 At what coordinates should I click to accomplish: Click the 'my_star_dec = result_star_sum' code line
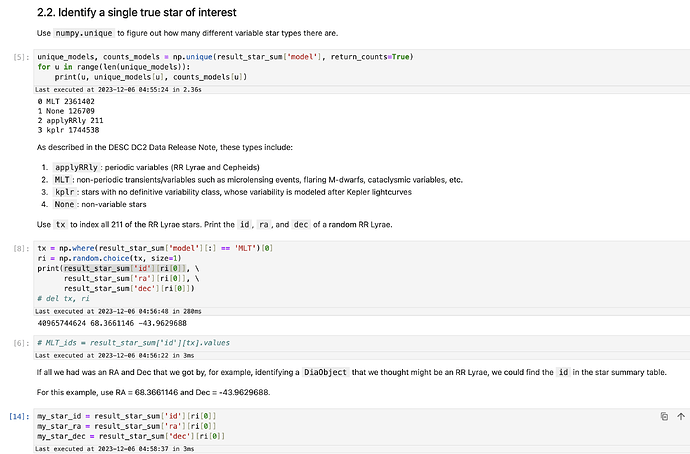point(131,436)
